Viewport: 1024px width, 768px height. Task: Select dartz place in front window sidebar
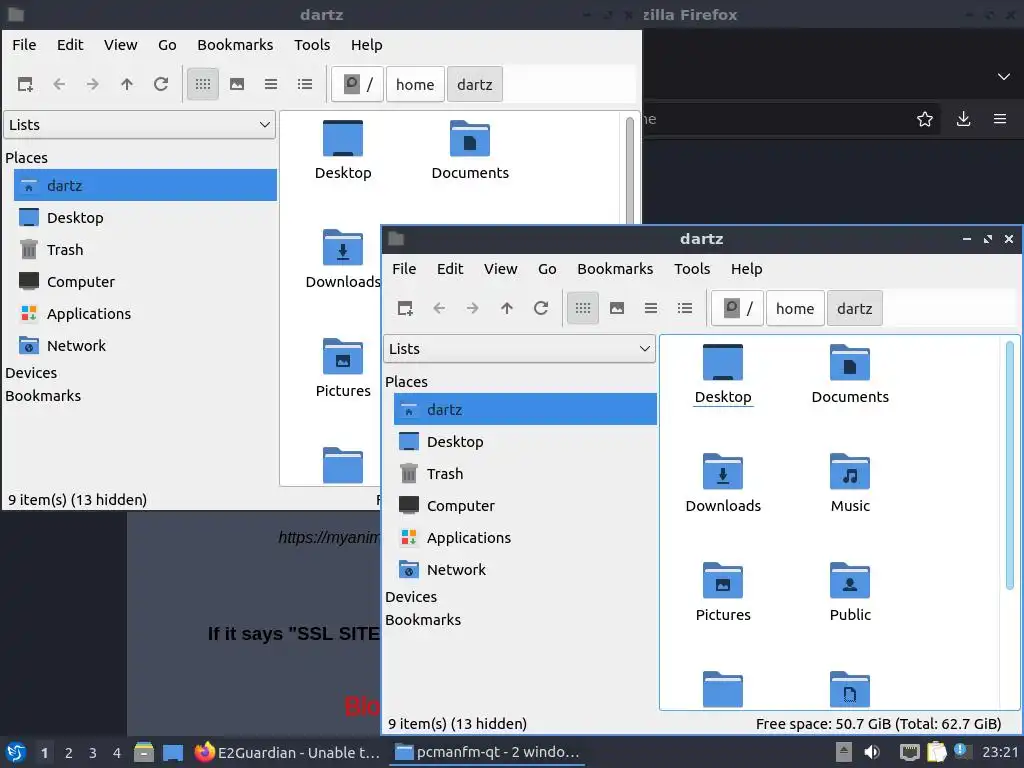point(526,409)
